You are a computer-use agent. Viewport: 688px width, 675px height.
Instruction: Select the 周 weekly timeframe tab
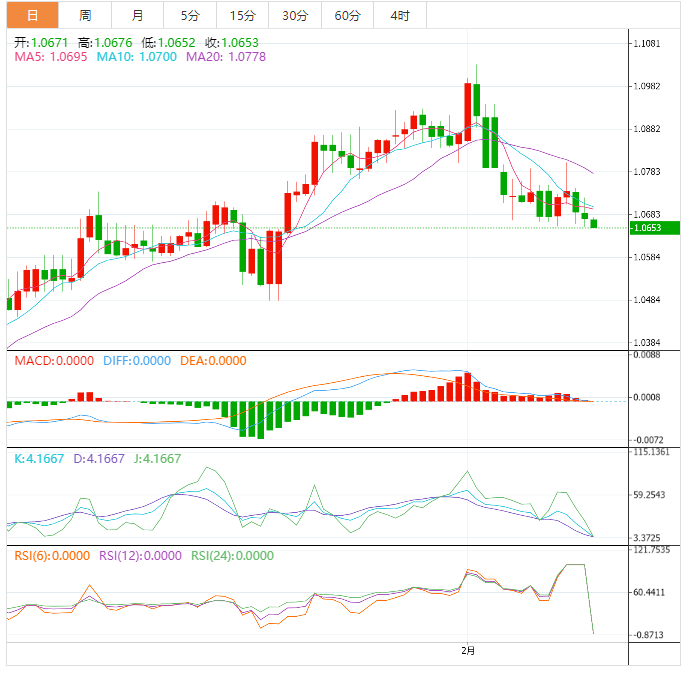(x=85, y=15)
